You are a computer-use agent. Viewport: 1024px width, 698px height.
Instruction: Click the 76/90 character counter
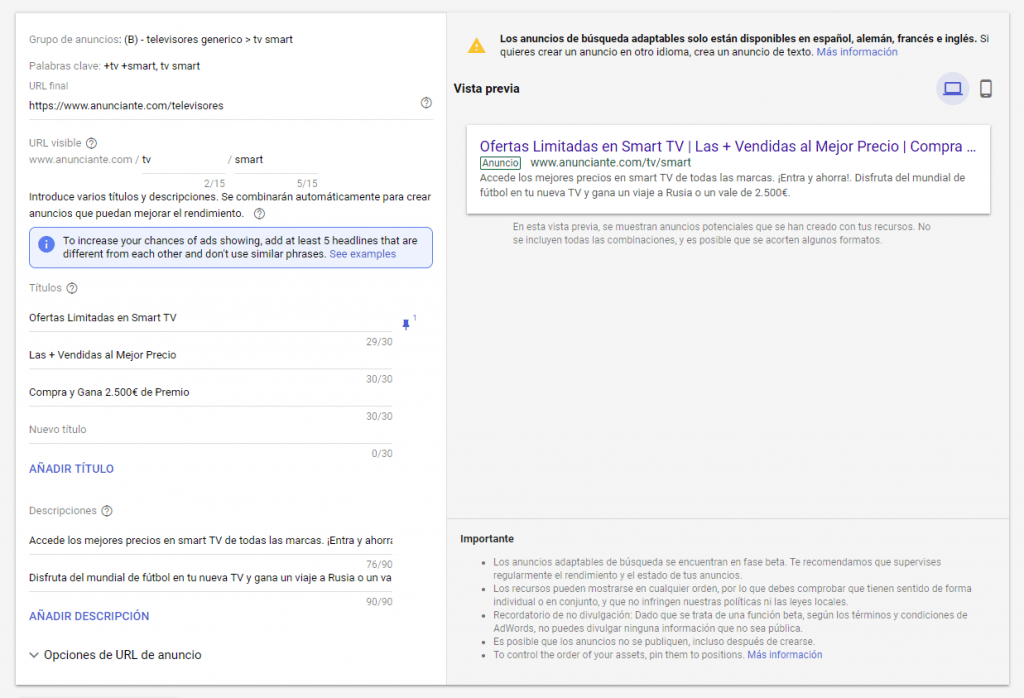coord(379,564)
